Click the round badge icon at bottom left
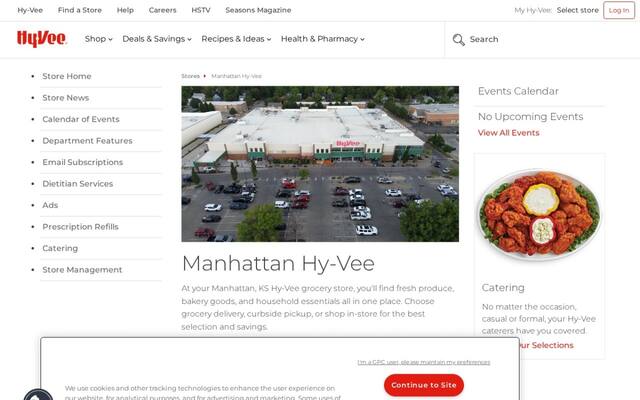The image size is (640, 400). click(x=38, y=395)
